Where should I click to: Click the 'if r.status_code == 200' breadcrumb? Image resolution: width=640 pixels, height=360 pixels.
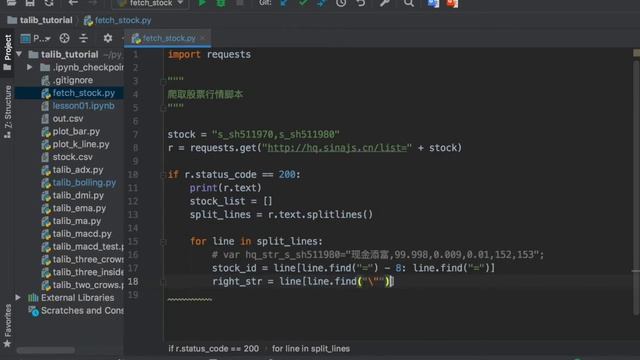click(213, 349)
